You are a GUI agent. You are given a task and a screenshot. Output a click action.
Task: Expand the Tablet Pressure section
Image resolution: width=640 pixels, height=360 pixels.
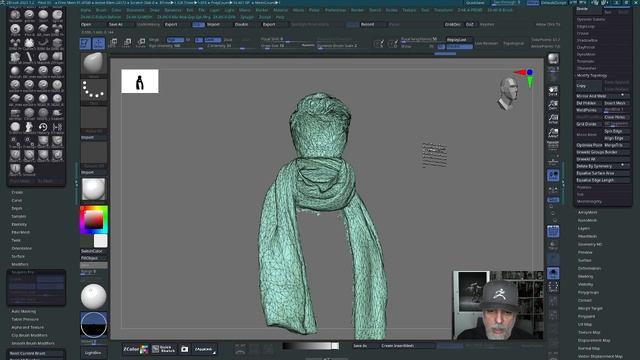pos(25,319)
